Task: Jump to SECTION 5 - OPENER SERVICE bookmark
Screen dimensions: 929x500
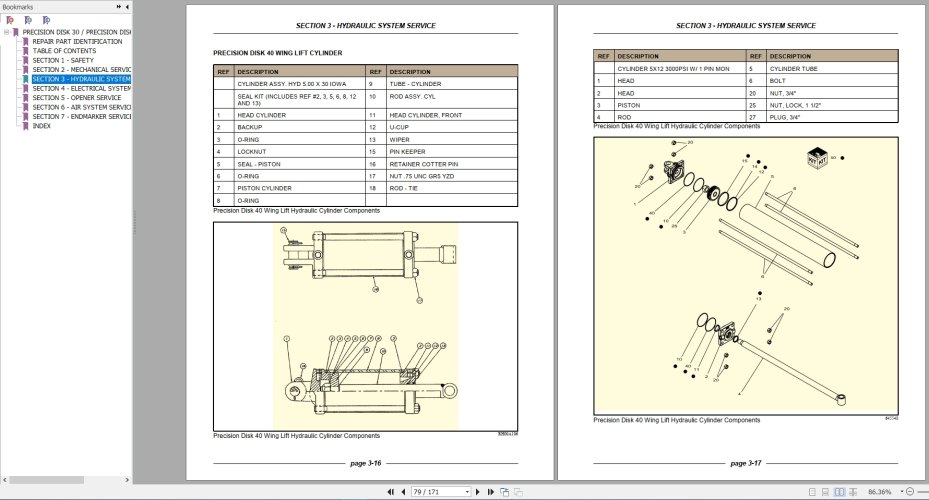Action: (76, 98)
